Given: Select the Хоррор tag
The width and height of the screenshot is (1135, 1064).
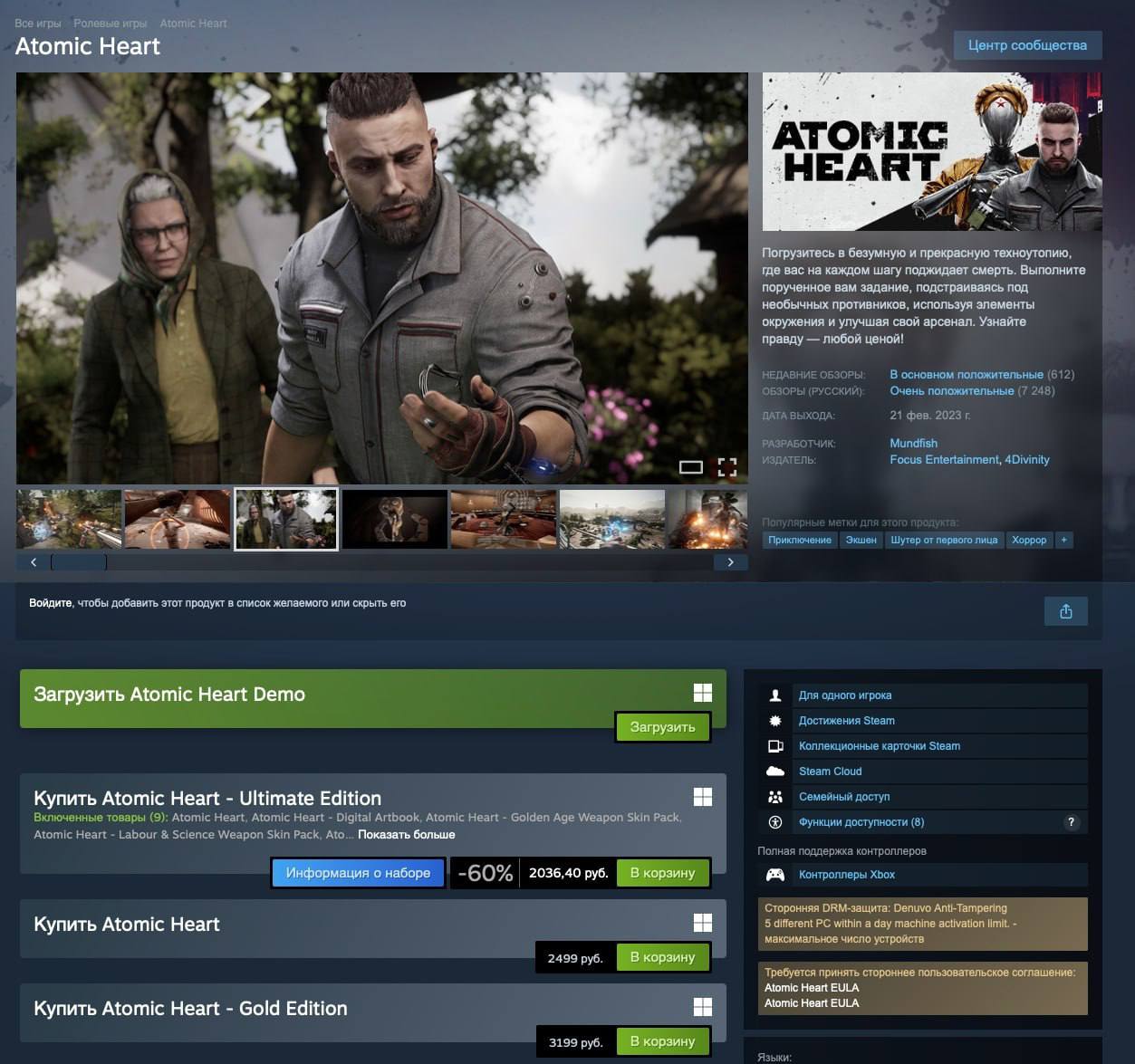Looking at the screenshot, I should 1029,540.
